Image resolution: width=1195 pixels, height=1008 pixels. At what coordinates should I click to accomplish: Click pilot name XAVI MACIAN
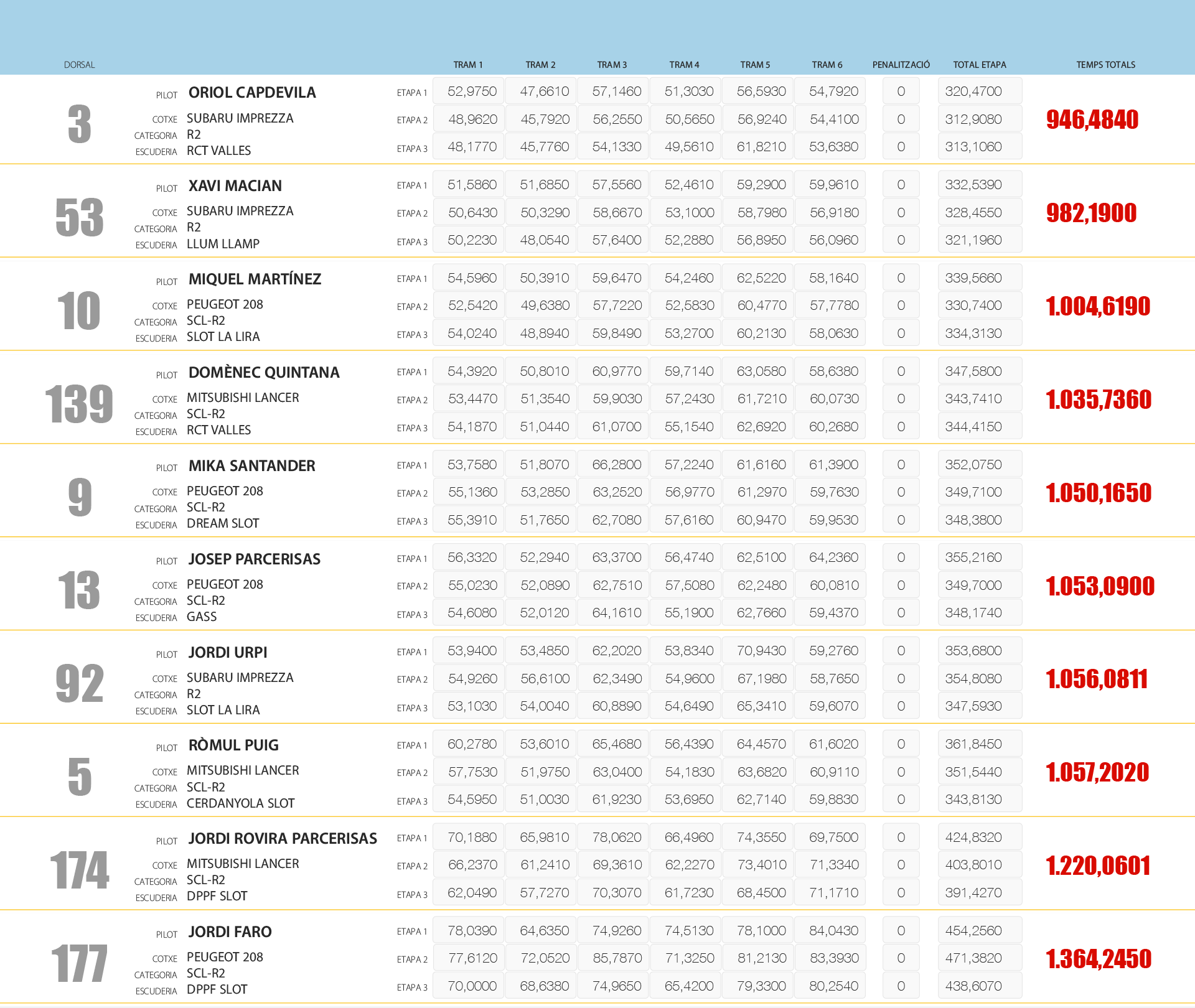pyautogui.click(x=235, y=185)
